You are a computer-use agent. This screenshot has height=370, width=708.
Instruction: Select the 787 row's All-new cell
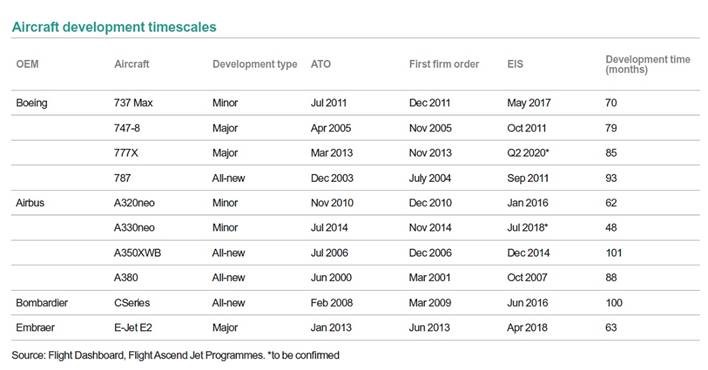point(228,178)
